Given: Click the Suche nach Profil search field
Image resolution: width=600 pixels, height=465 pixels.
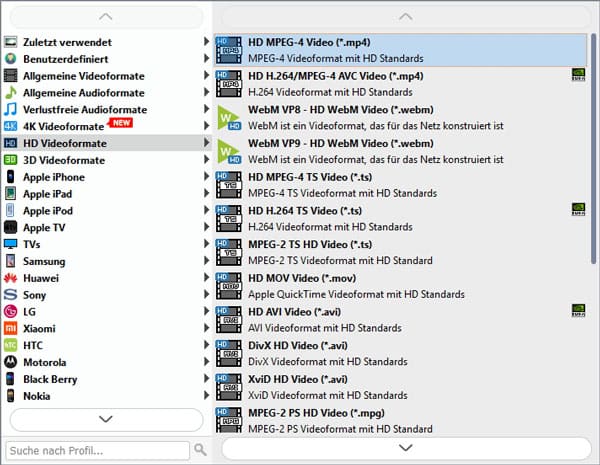Looking at the screenshot, I should click(x=97, y=450).
